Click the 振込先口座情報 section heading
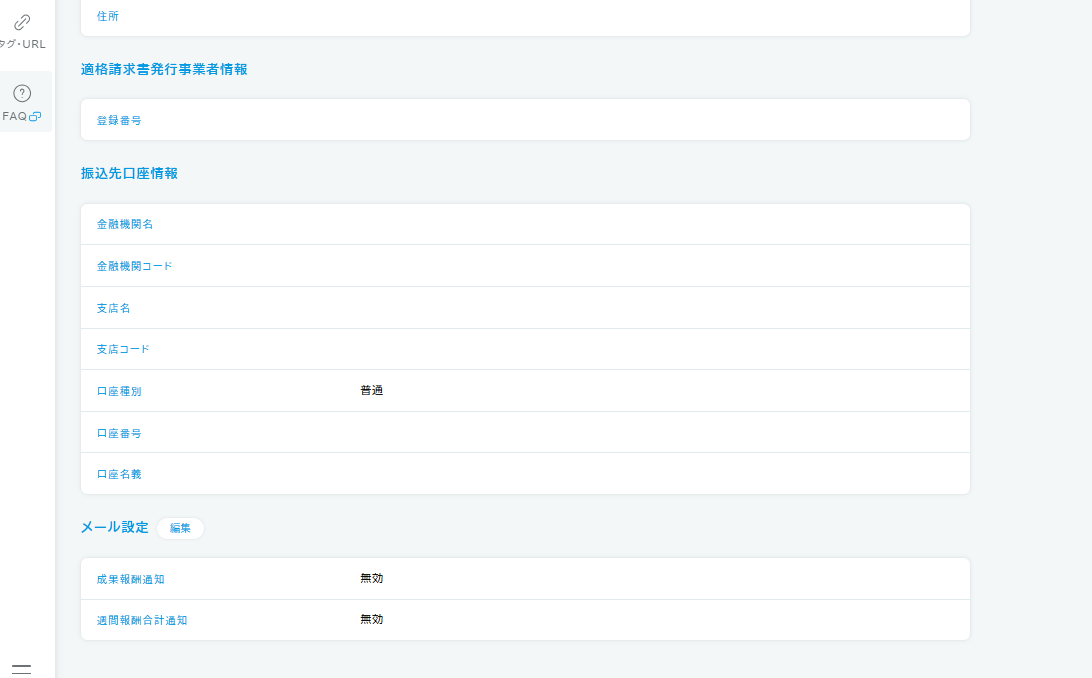This screenshot has width=1092, height=678. (x=129, y=173)
